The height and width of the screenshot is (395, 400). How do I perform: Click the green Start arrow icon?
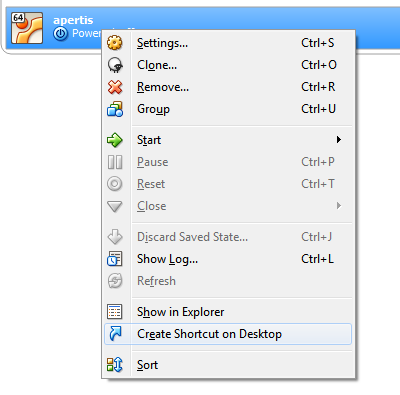pyautogui.click(x=115, y=140)
